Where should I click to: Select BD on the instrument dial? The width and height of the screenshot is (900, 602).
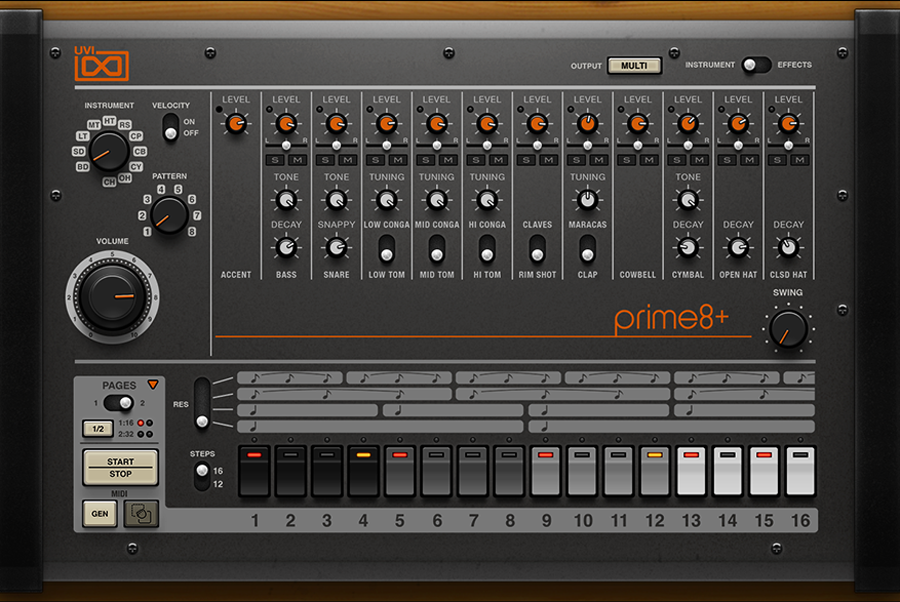[83, 166]
